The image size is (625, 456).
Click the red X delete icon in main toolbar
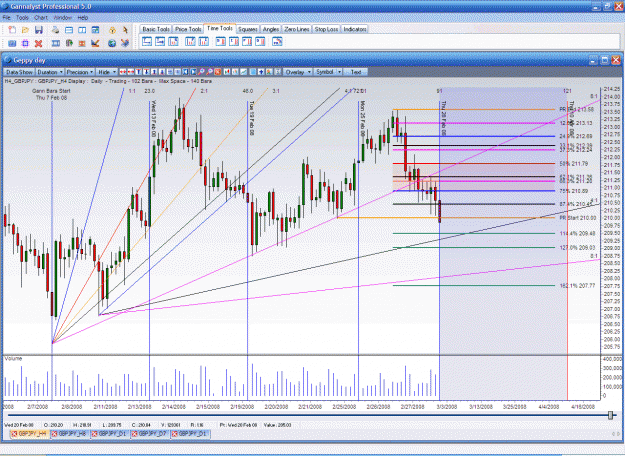click(38, 43)
